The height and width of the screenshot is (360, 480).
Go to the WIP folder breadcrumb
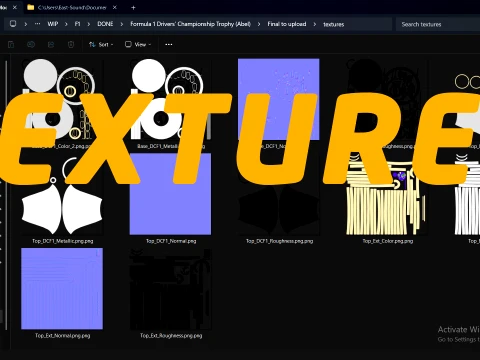(53, 24)
